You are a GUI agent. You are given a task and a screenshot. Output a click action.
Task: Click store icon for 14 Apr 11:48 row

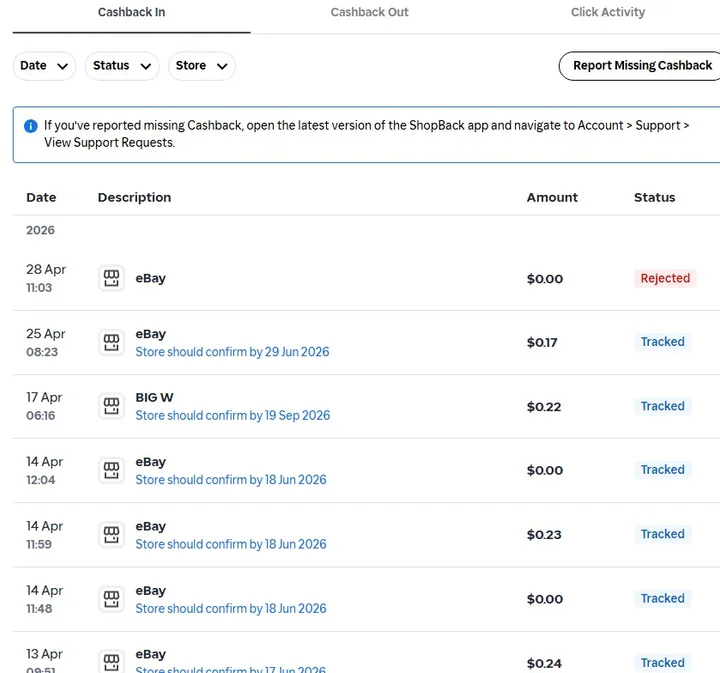click(x=111, y=599)
